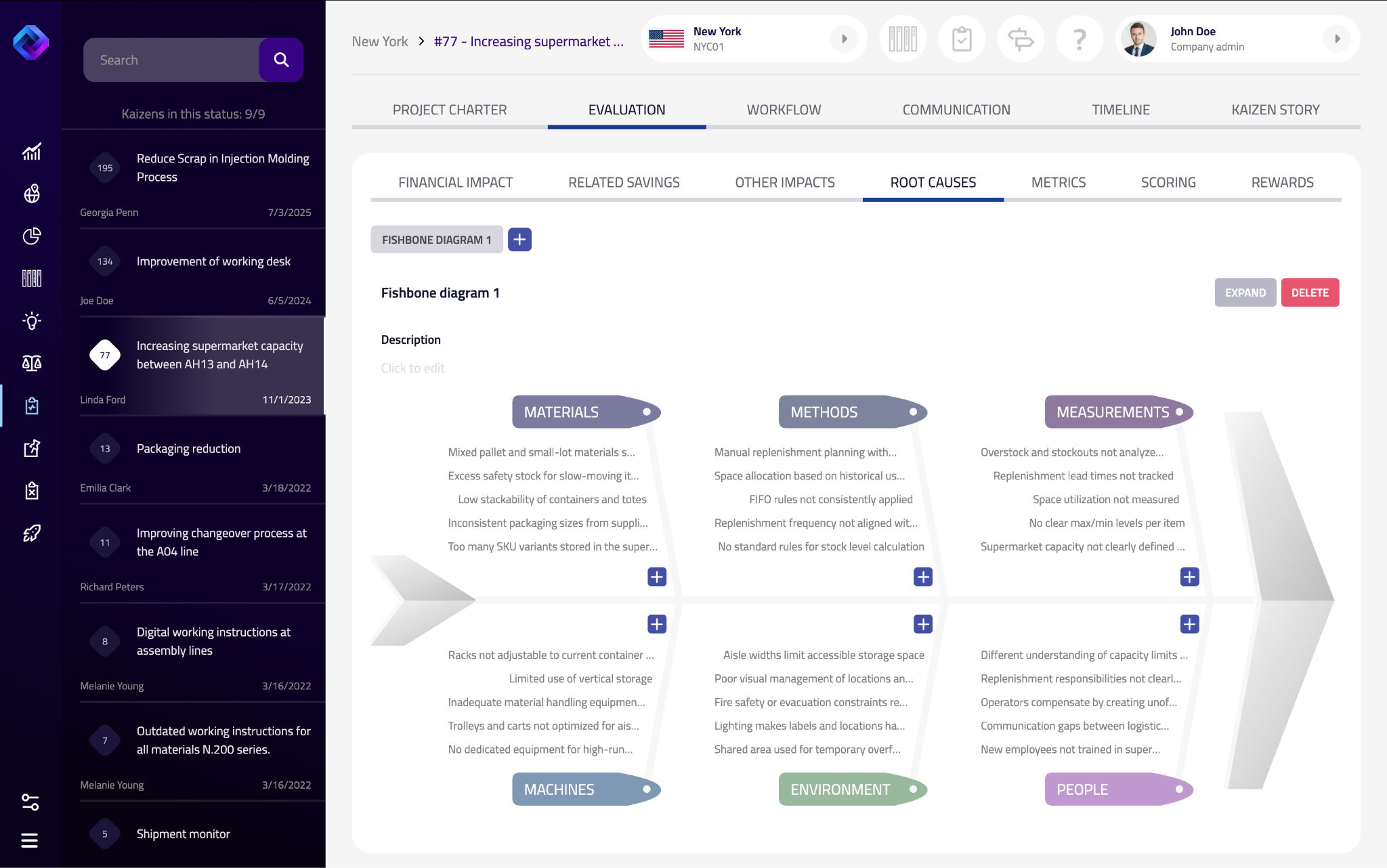The image size is (1387, 868).
Task: Click the signpost icon in header
Action: coord(1021,39)
